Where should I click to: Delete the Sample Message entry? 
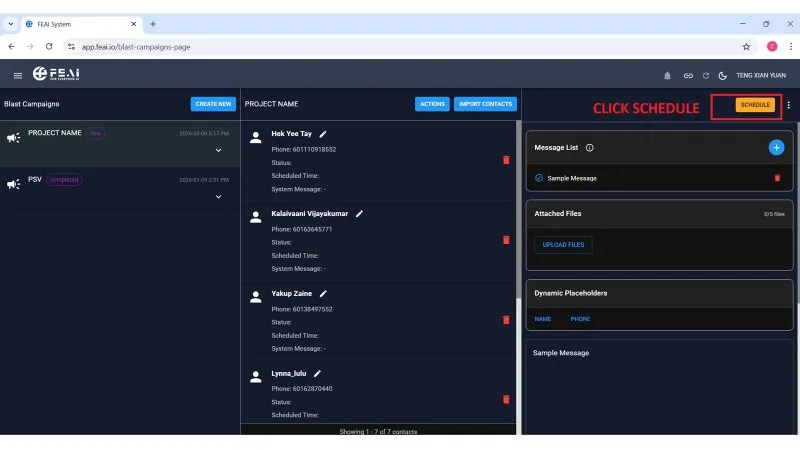click(777, 178)
